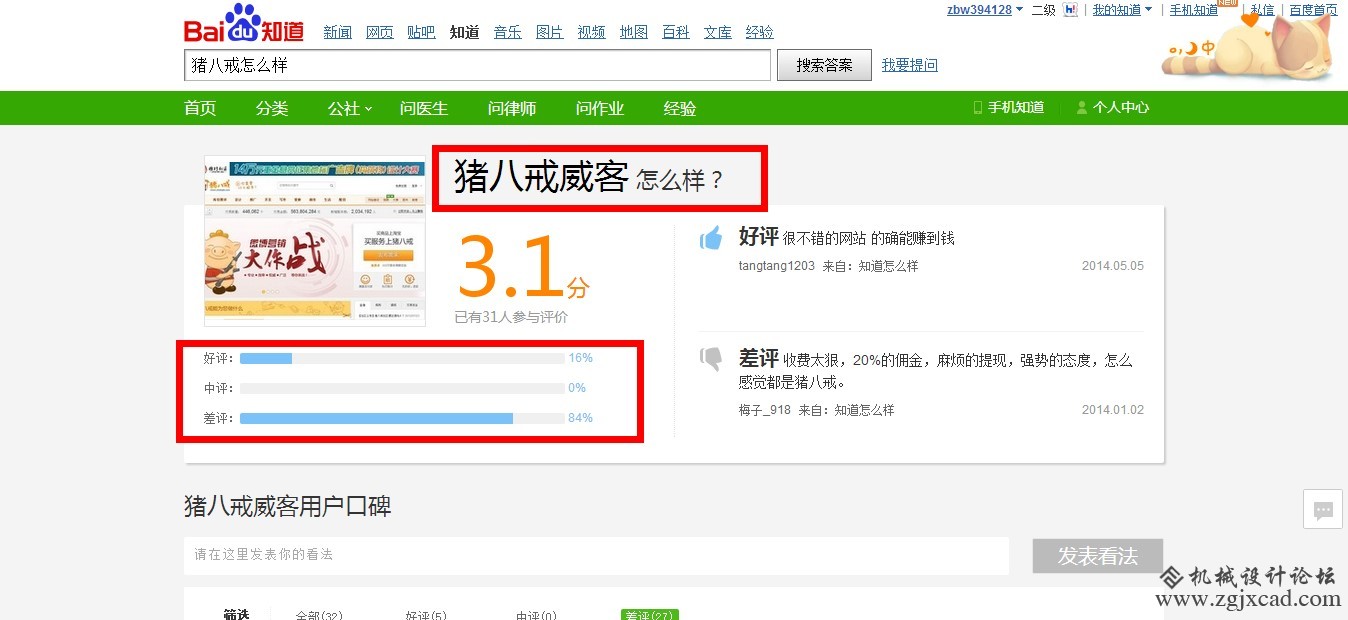
Task: Click the 差评 84% progress bar
Action: click(x=402, y=418)
